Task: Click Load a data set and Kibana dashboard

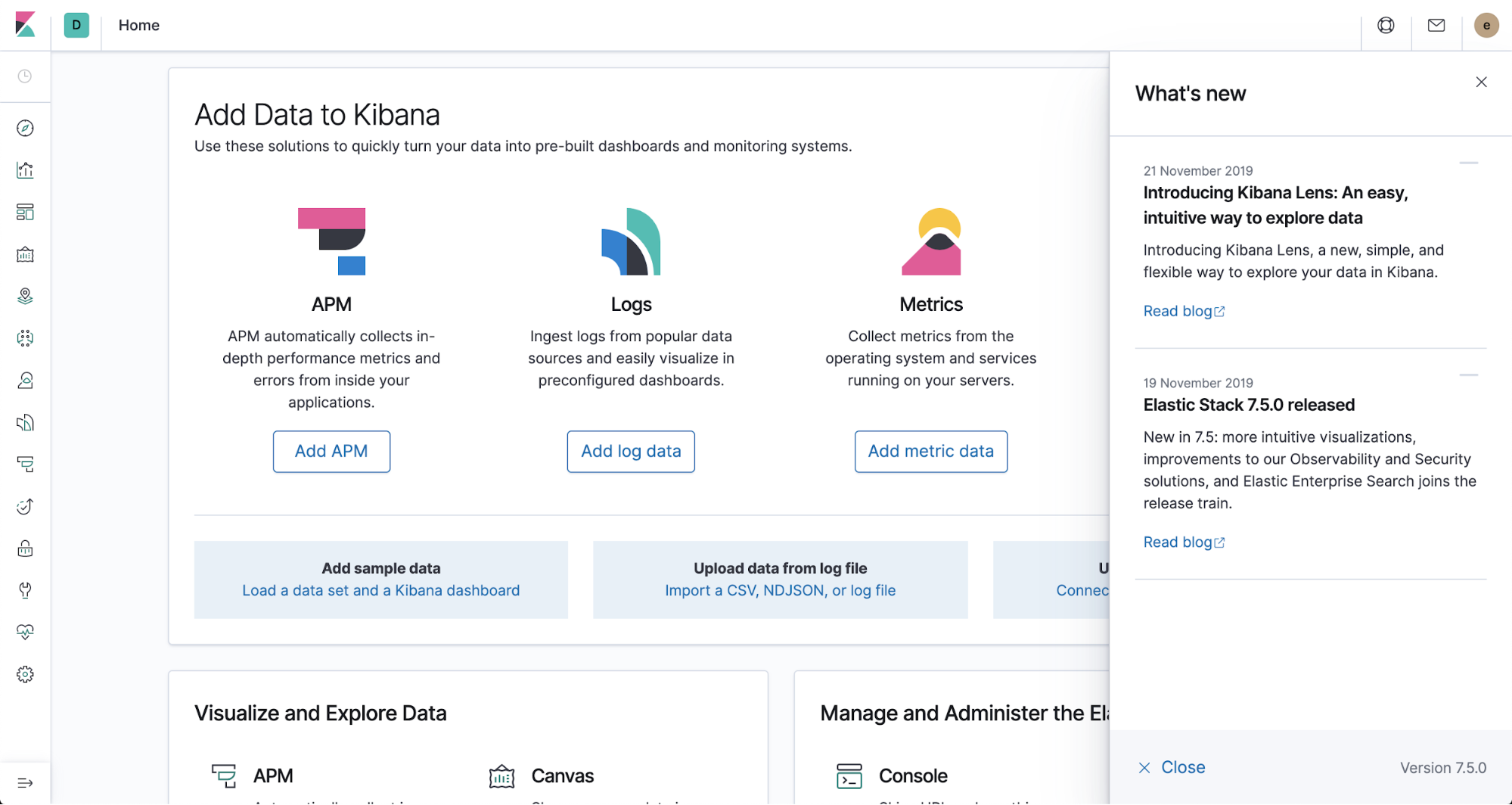Action: click(x=380, y=591)
